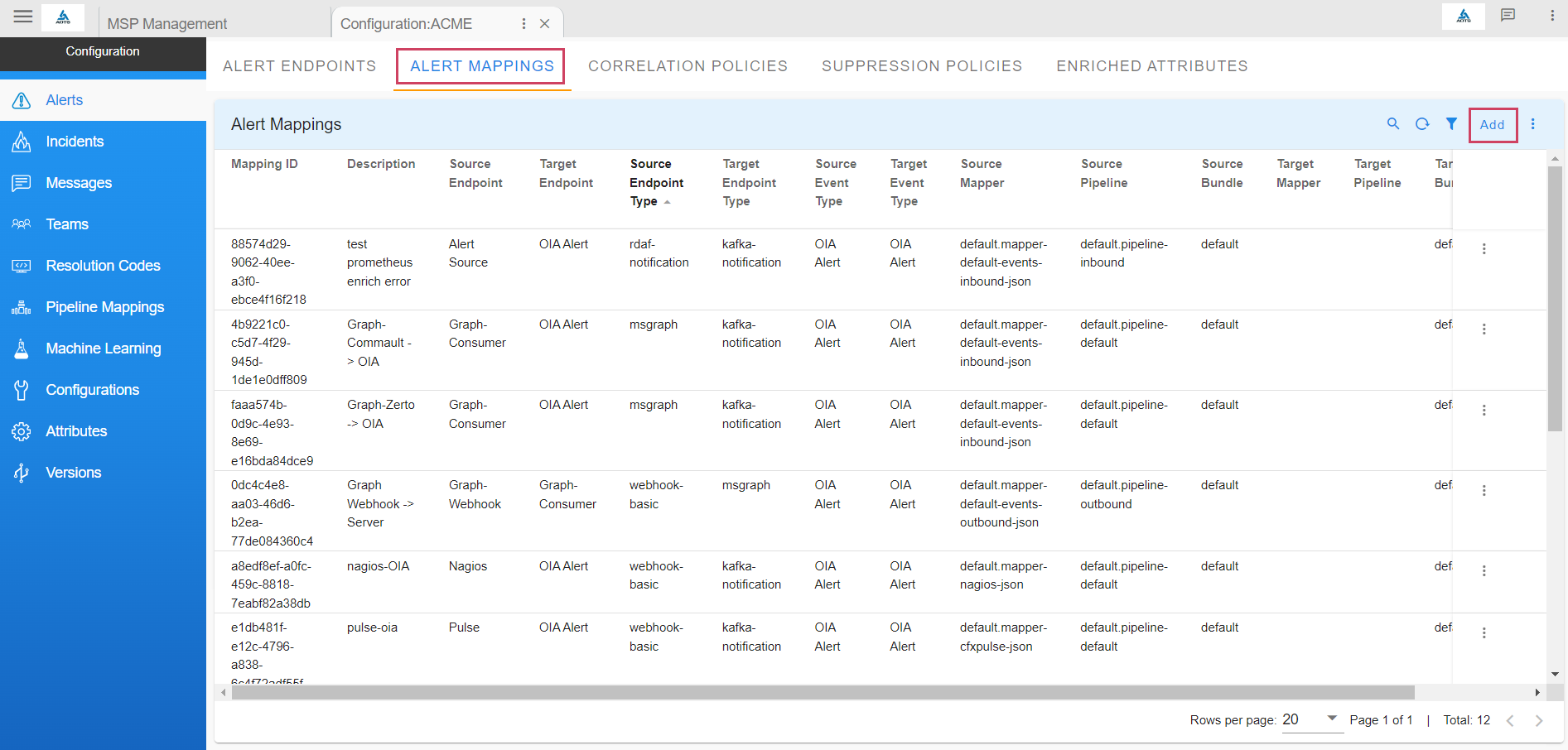Screen dimensions: 1568x750
Task: Open Configuration:ACME tab options menu
Action: (523, 24)
